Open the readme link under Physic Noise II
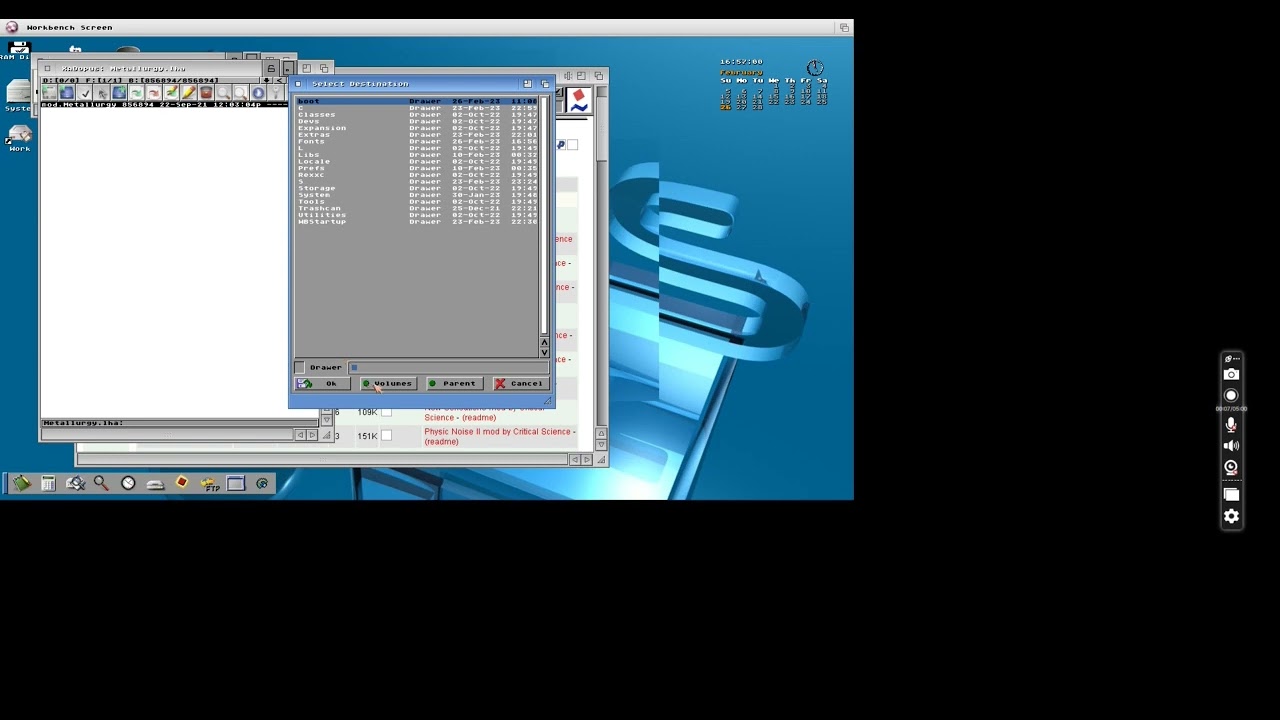Viewport: 1280px width, 720px height. (441, 442)
